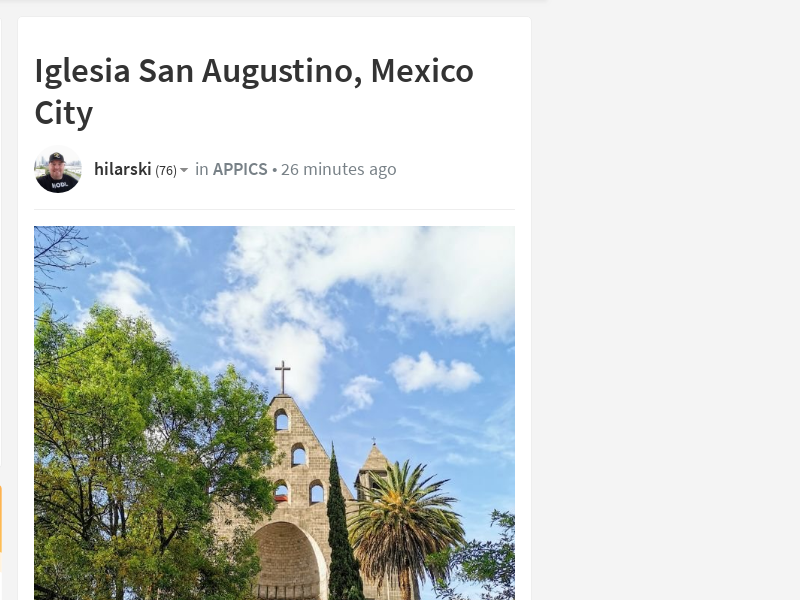Click the word City in the title
This screenshot has width=800, height=600.
coord(64,113)
